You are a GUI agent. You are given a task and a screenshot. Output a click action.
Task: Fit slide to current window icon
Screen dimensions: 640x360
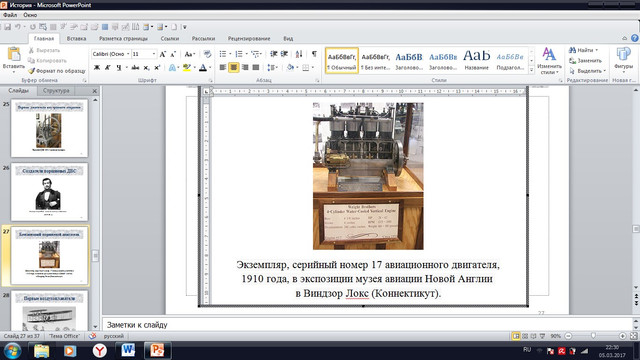[633, 336]
